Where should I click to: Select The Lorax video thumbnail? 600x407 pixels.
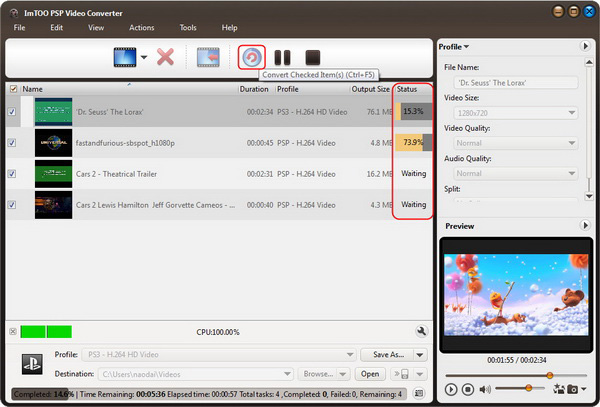pos(53,112)
